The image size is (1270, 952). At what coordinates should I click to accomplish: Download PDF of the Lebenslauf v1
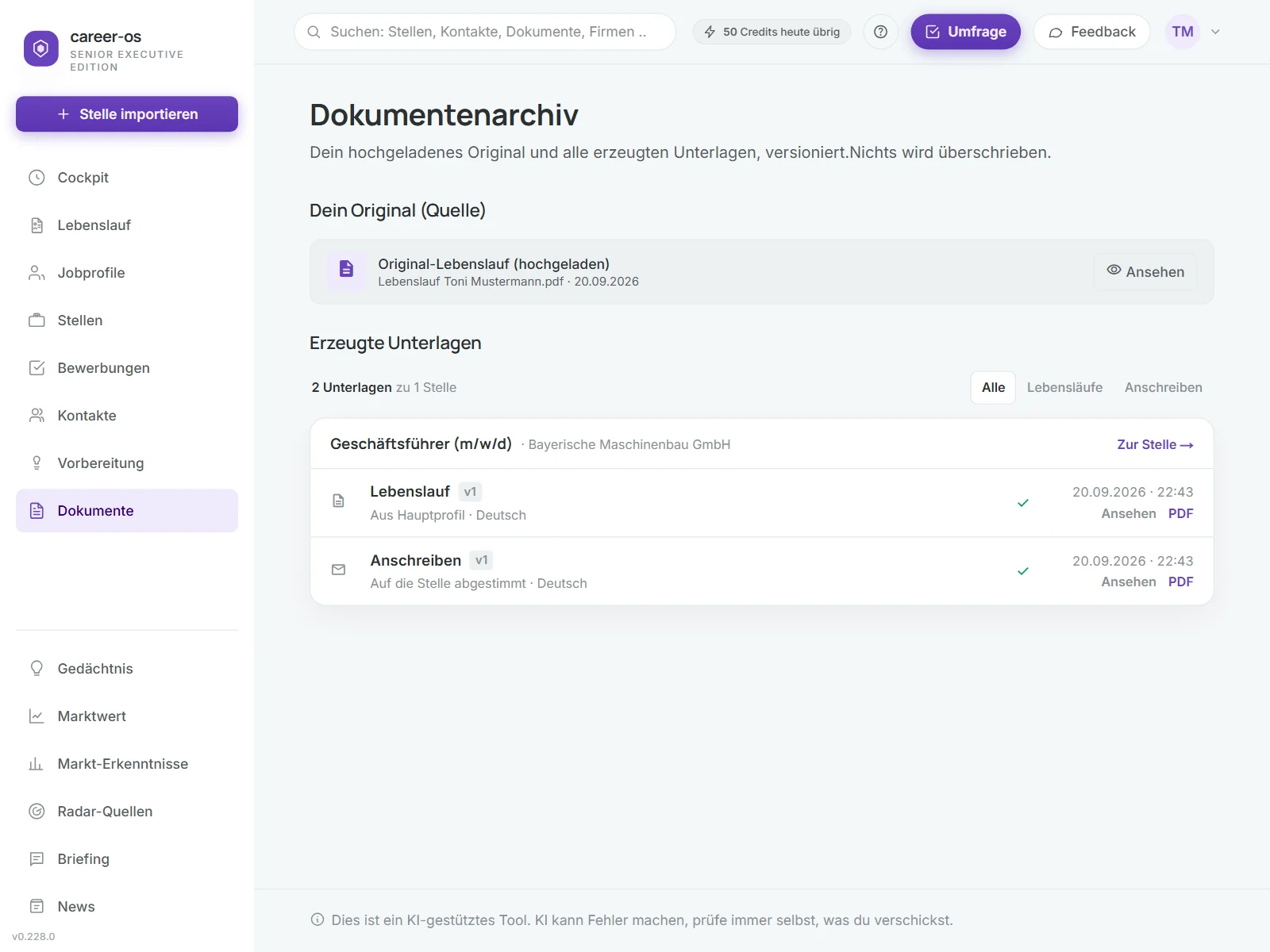tap(1180, 513)
